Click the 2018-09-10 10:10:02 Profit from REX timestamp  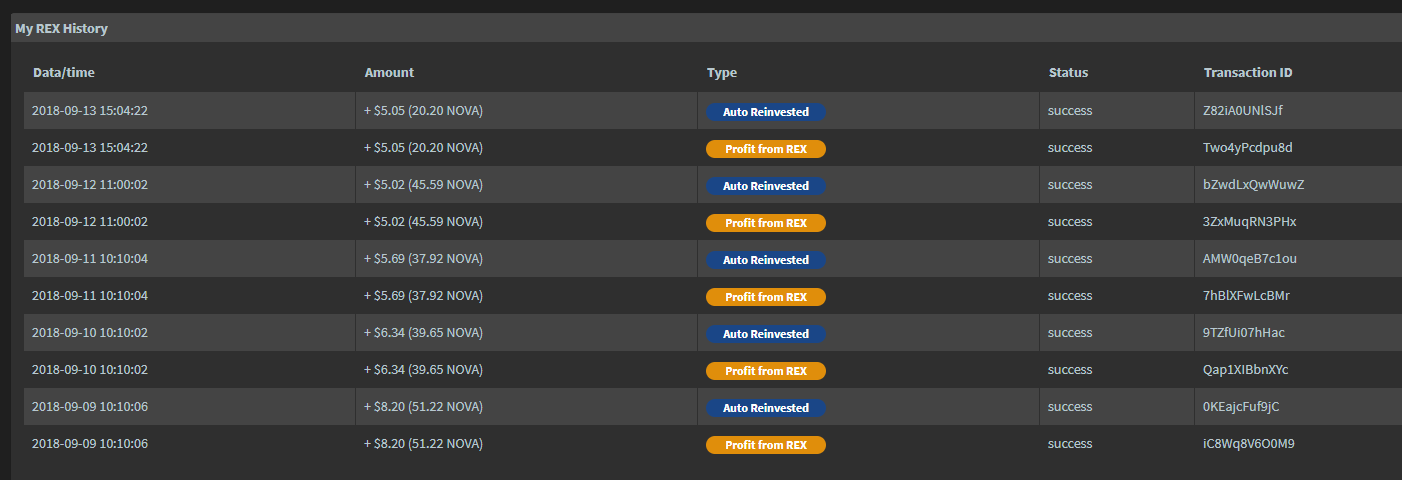coord(90,370)
